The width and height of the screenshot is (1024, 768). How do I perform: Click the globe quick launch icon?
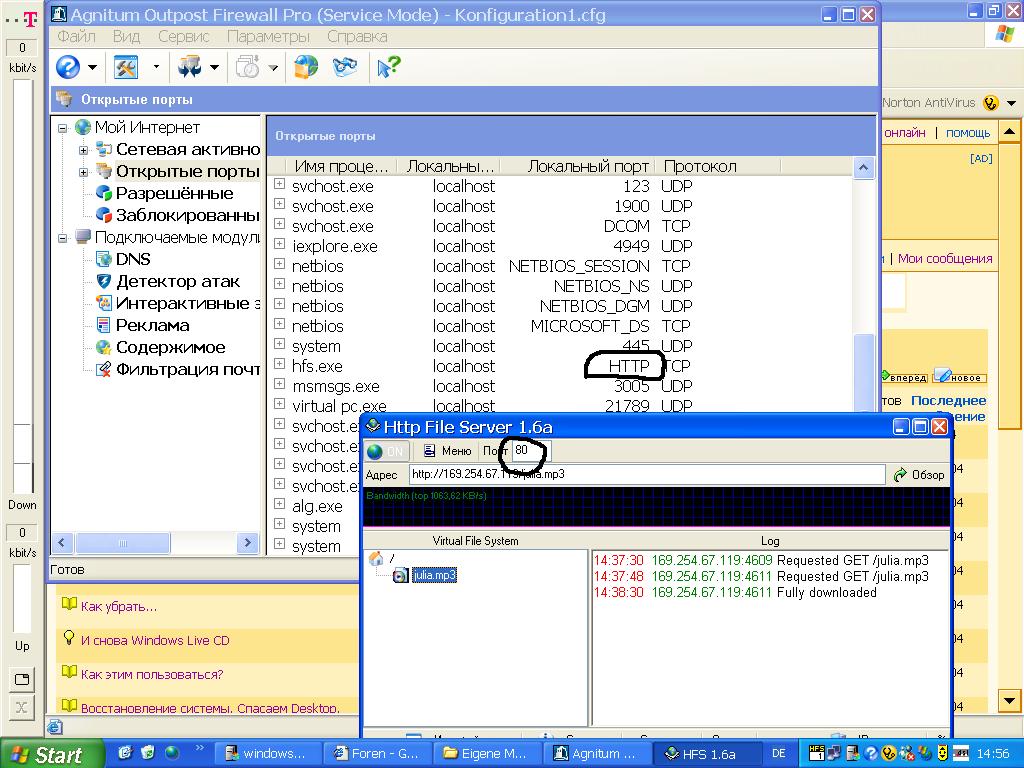point(172,753)
